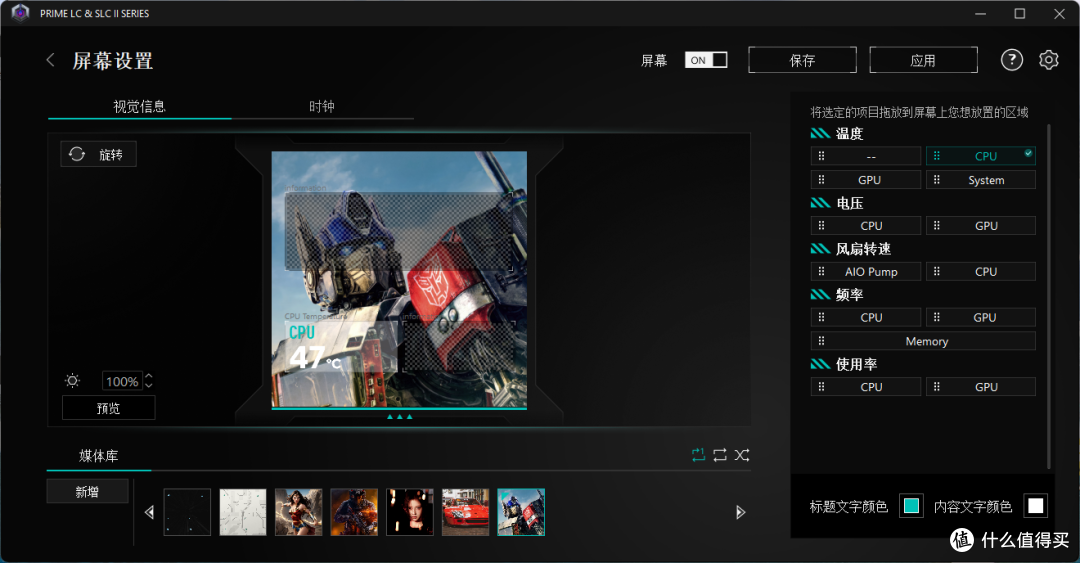Open the settings gear icon

[x=1048, y=60]
